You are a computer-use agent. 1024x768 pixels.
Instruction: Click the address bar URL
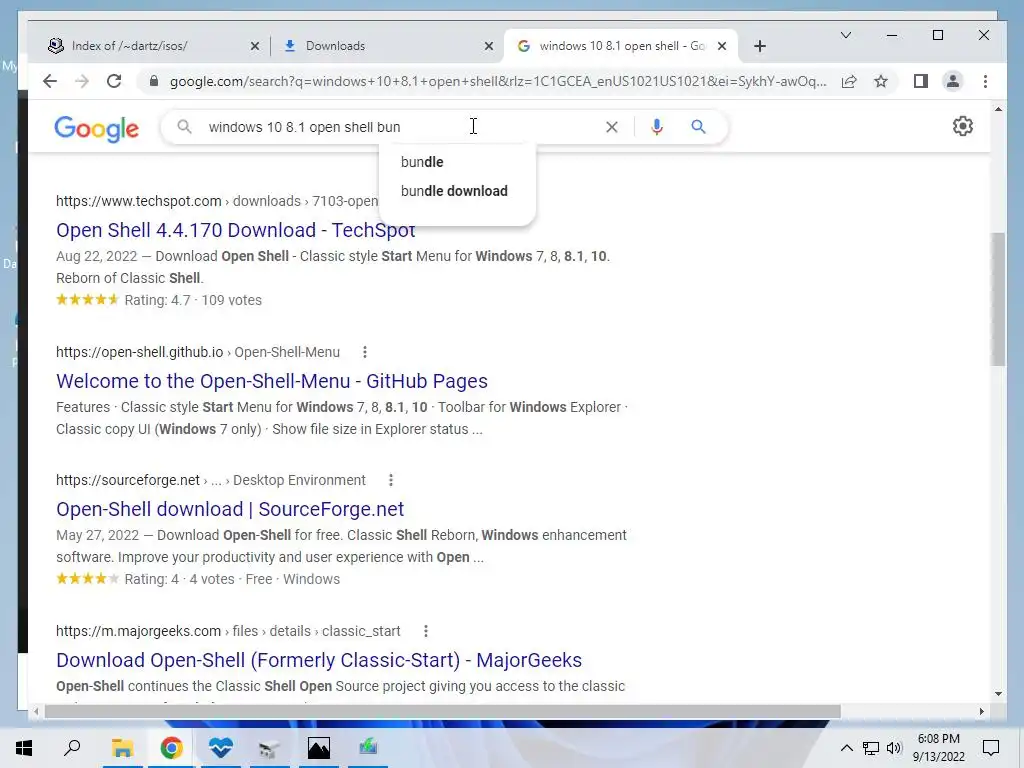pos(498,81)
